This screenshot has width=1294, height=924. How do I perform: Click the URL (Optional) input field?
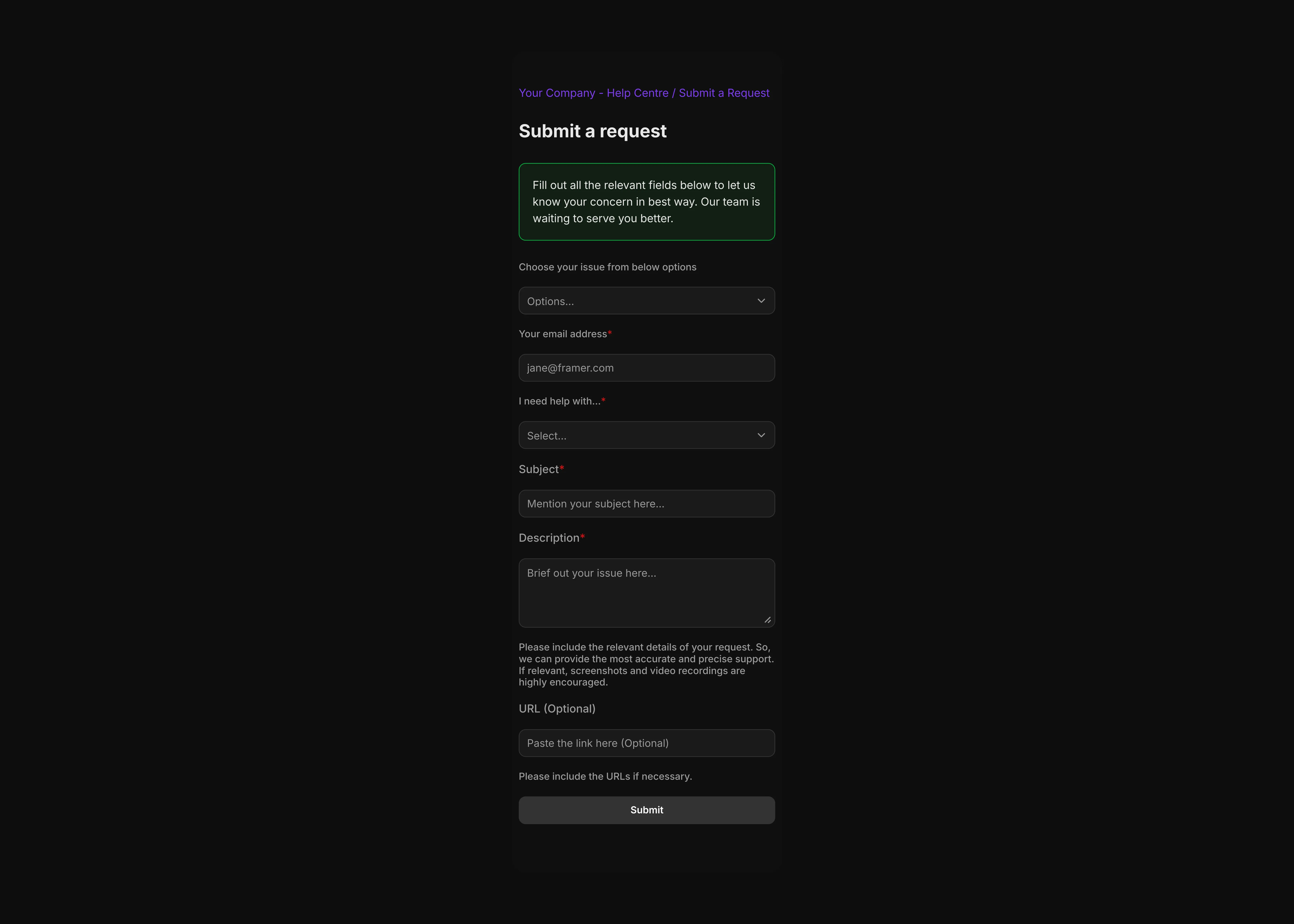coord(647,743)
